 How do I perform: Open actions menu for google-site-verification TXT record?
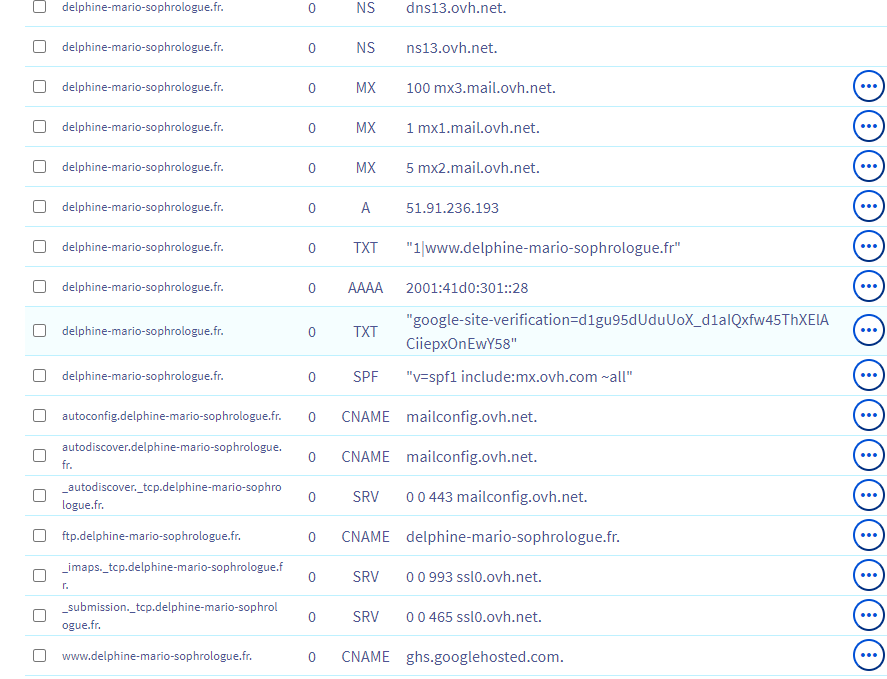(x=868, y=331)
